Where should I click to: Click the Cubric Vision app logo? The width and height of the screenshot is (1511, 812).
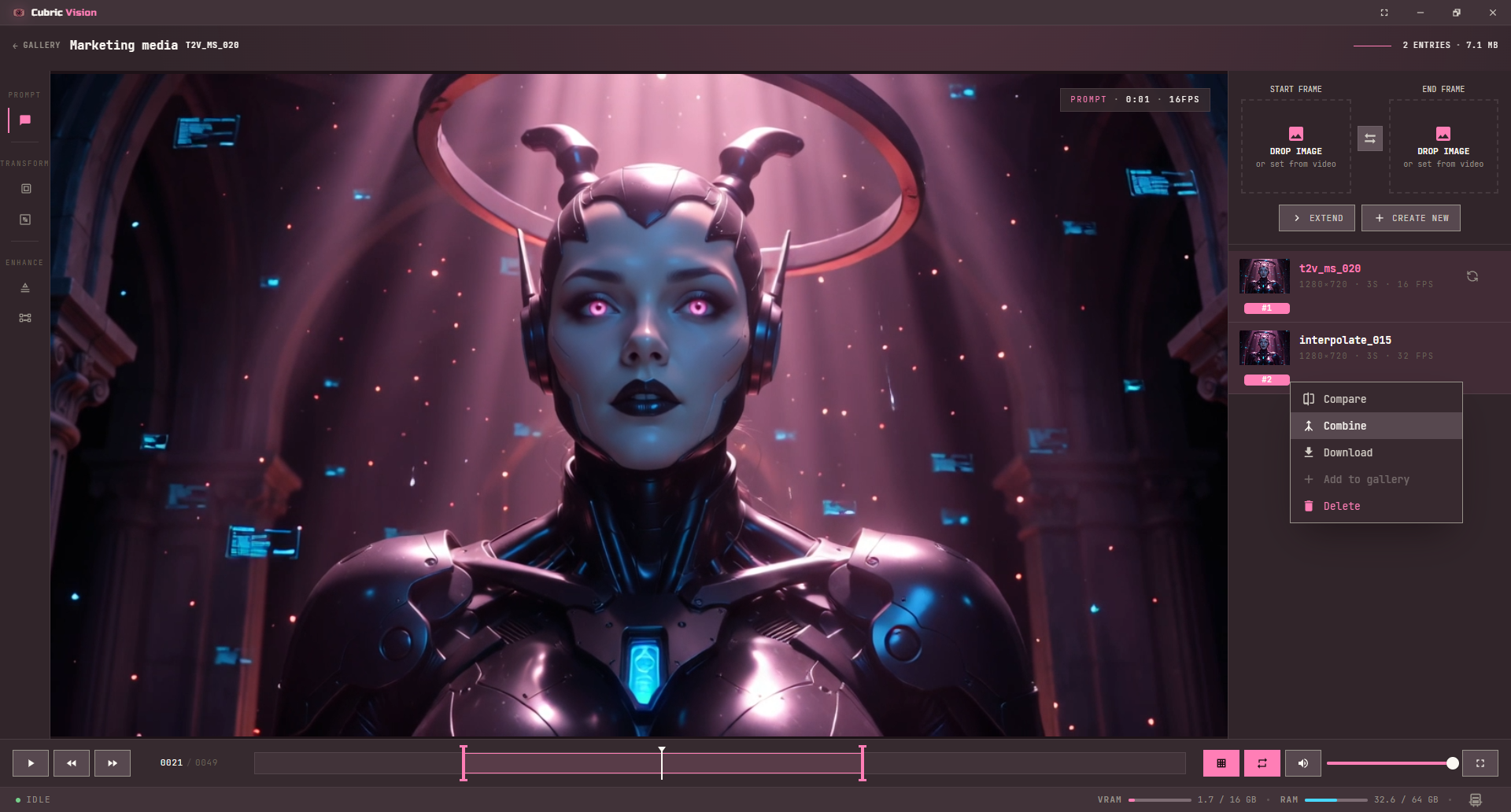[19, 13]
